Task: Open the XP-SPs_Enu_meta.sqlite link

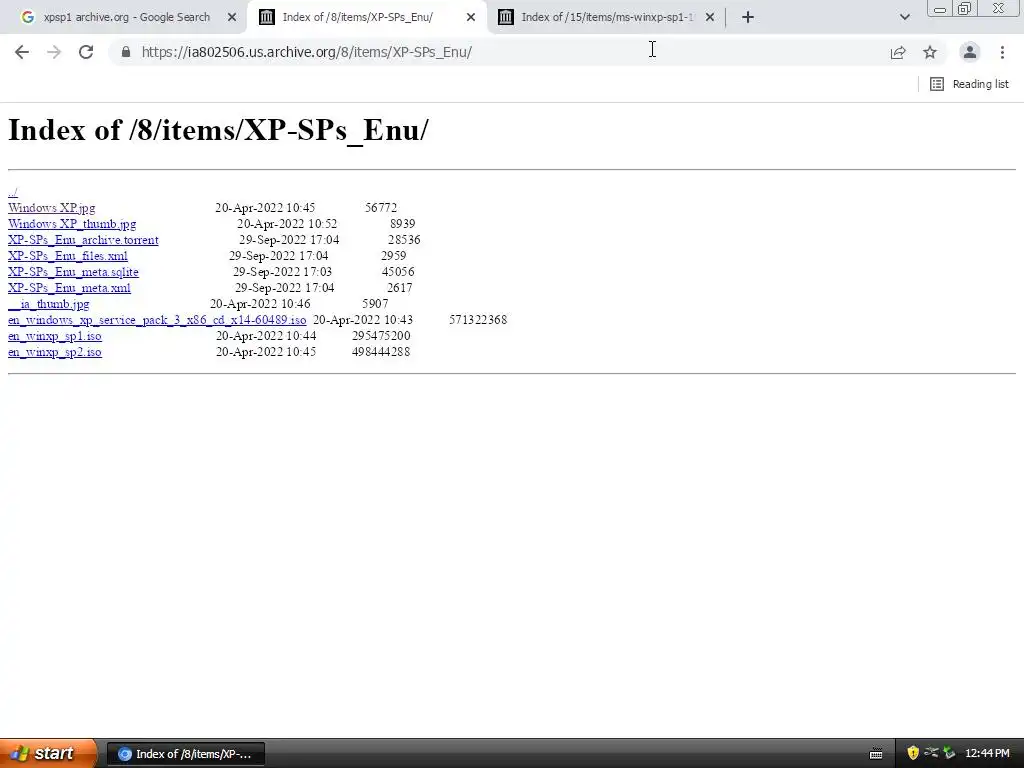Action: pyautogui.click(x=73, y=272)
